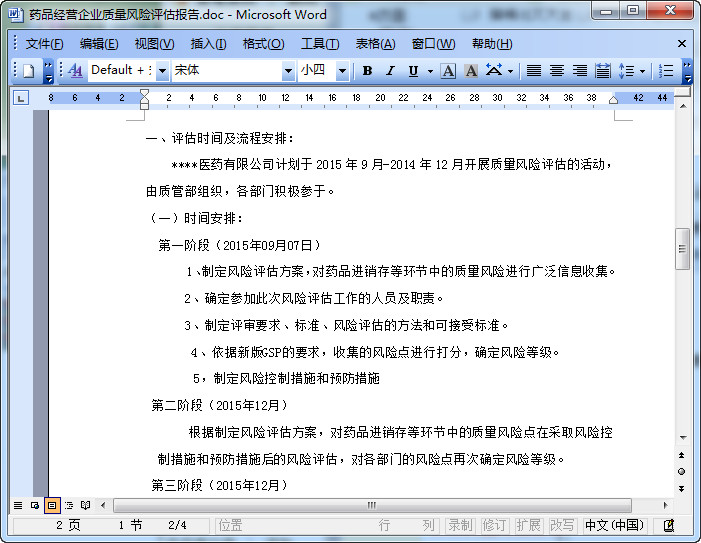This screenshot has width=701, height=543.
Task: Toggle 录制 macro recording in status bar
Action: click(x=460, y=525)
